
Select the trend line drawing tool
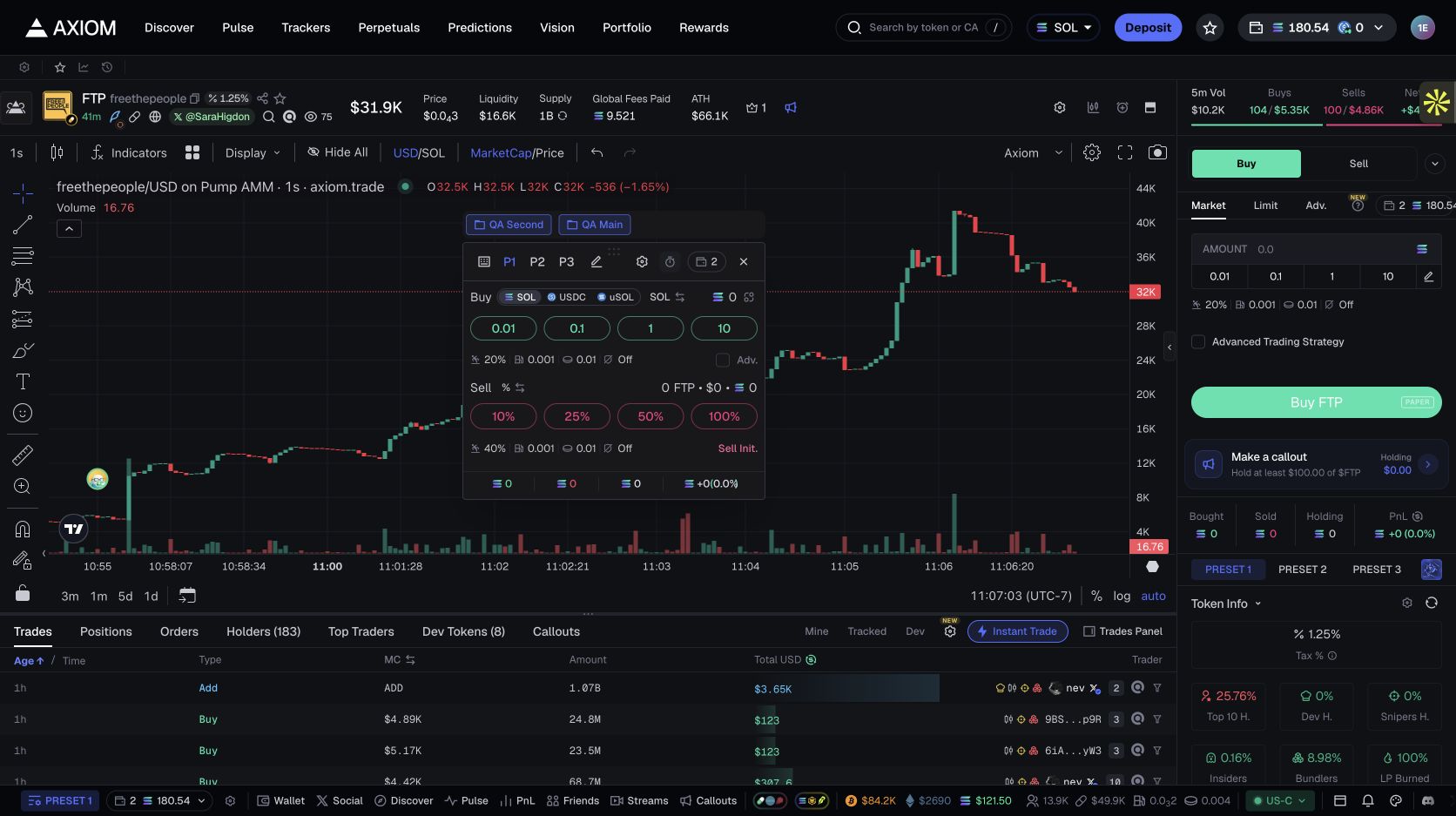pos(23,225)
